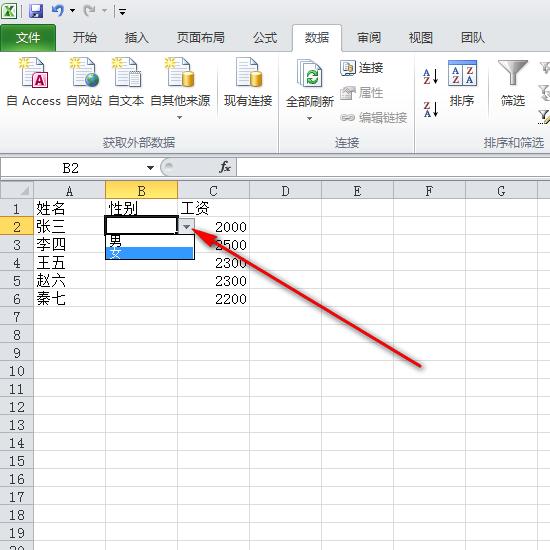550x550 pixels.
Task: Open the Name Box dropdown arrow
Action: coord(150,168)
